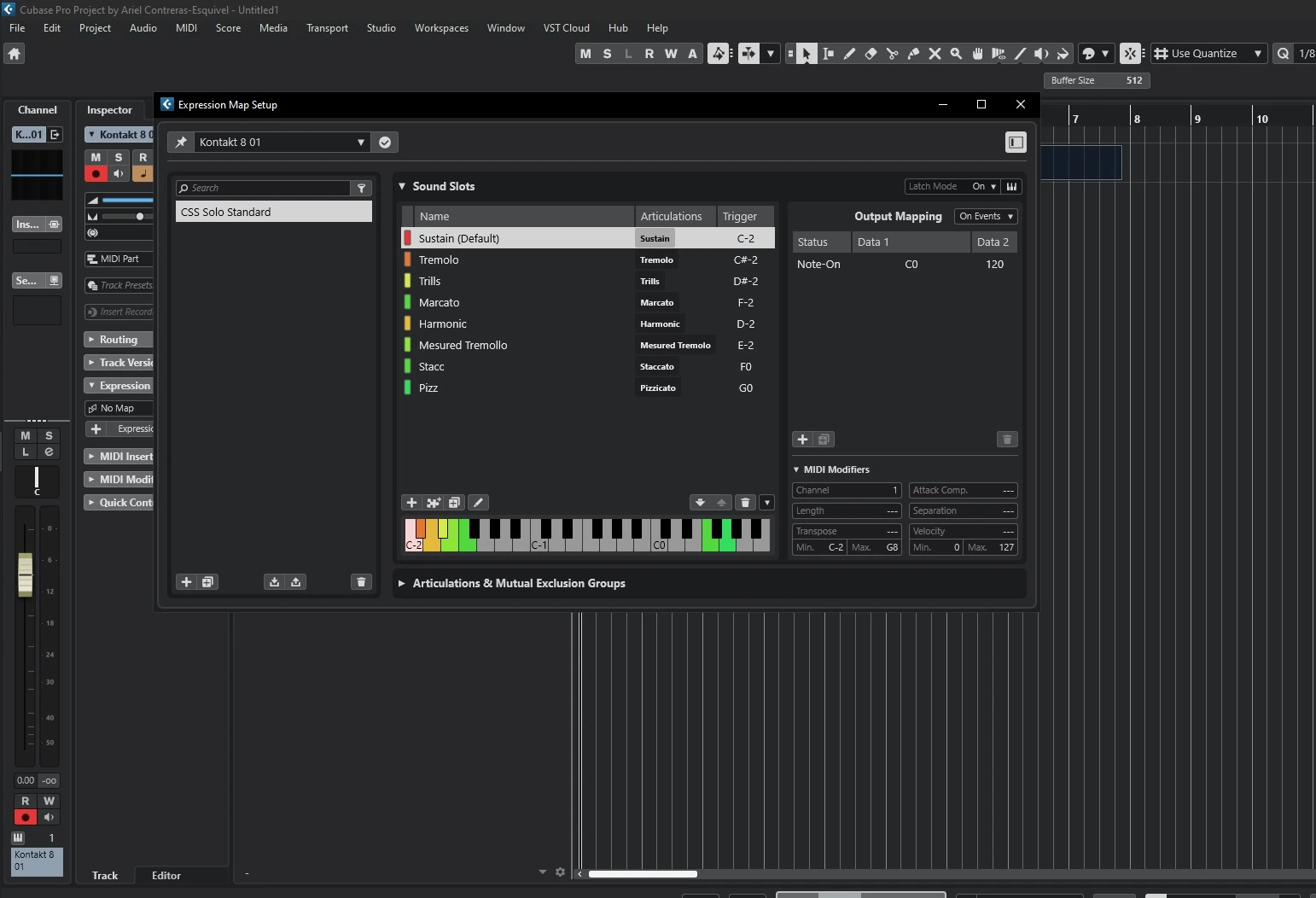
Task: Choose the Zoom magnifier tool
Action: pos(956,54)
